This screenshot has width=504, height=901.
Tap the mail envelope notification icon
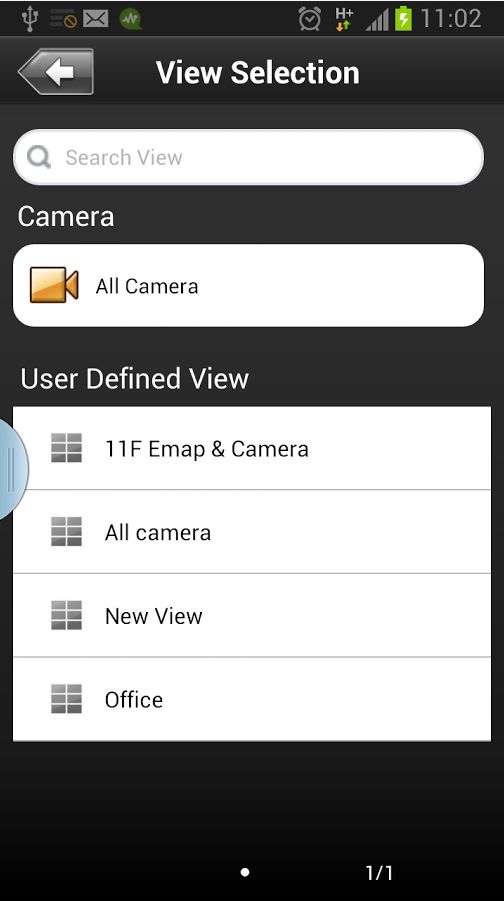tap(95, 19)
